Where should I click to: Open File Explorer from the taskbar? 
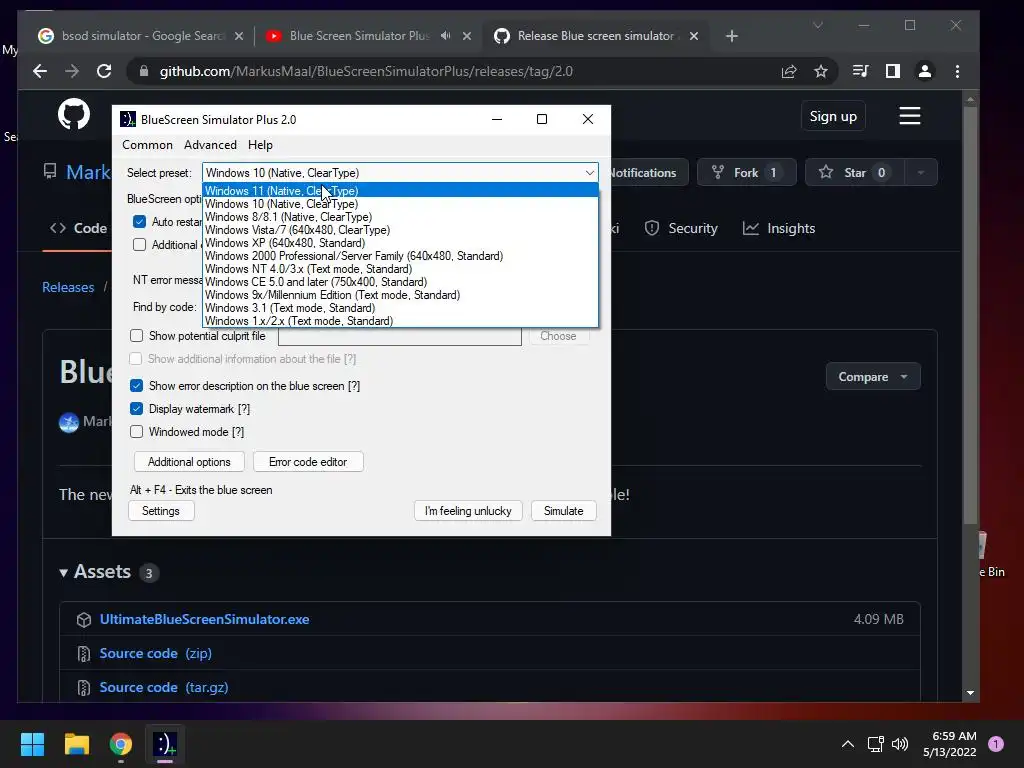76,744
